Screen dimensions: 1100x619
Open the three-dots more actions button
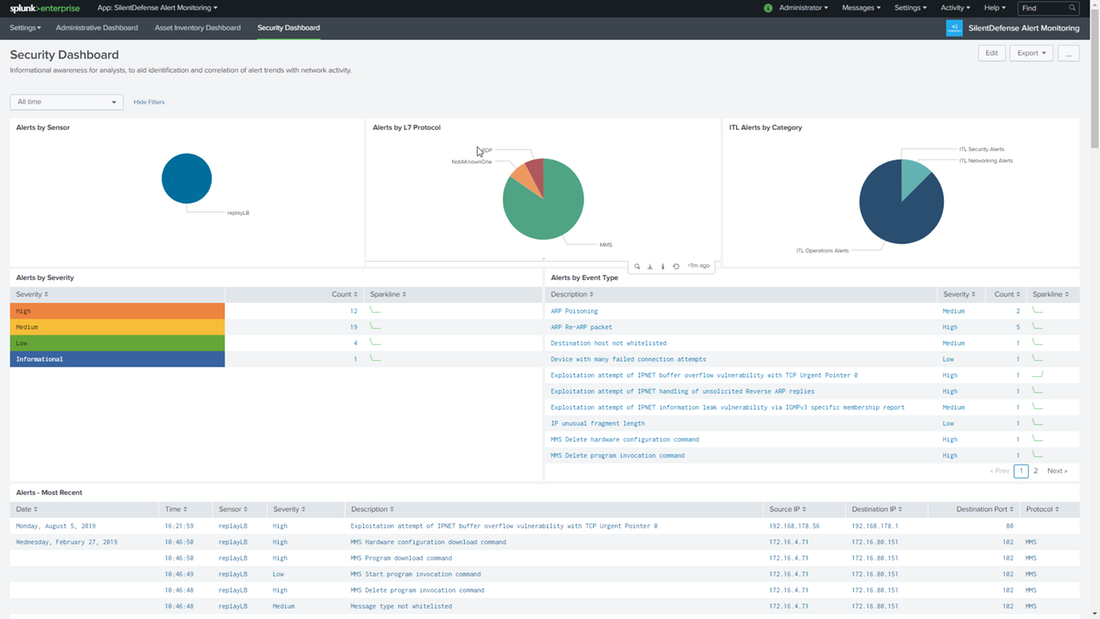pos(1068,53)
